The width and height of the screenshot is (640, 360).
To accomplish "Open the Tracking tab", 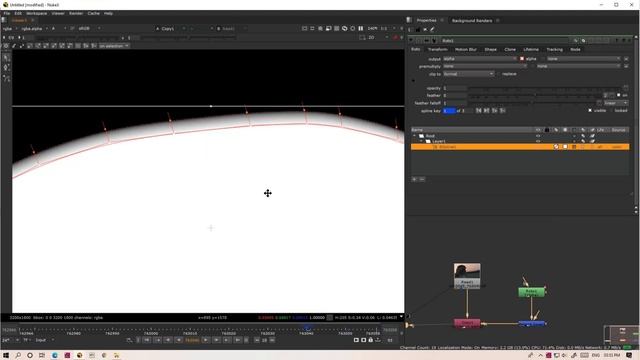I will (x=554, y=49).
